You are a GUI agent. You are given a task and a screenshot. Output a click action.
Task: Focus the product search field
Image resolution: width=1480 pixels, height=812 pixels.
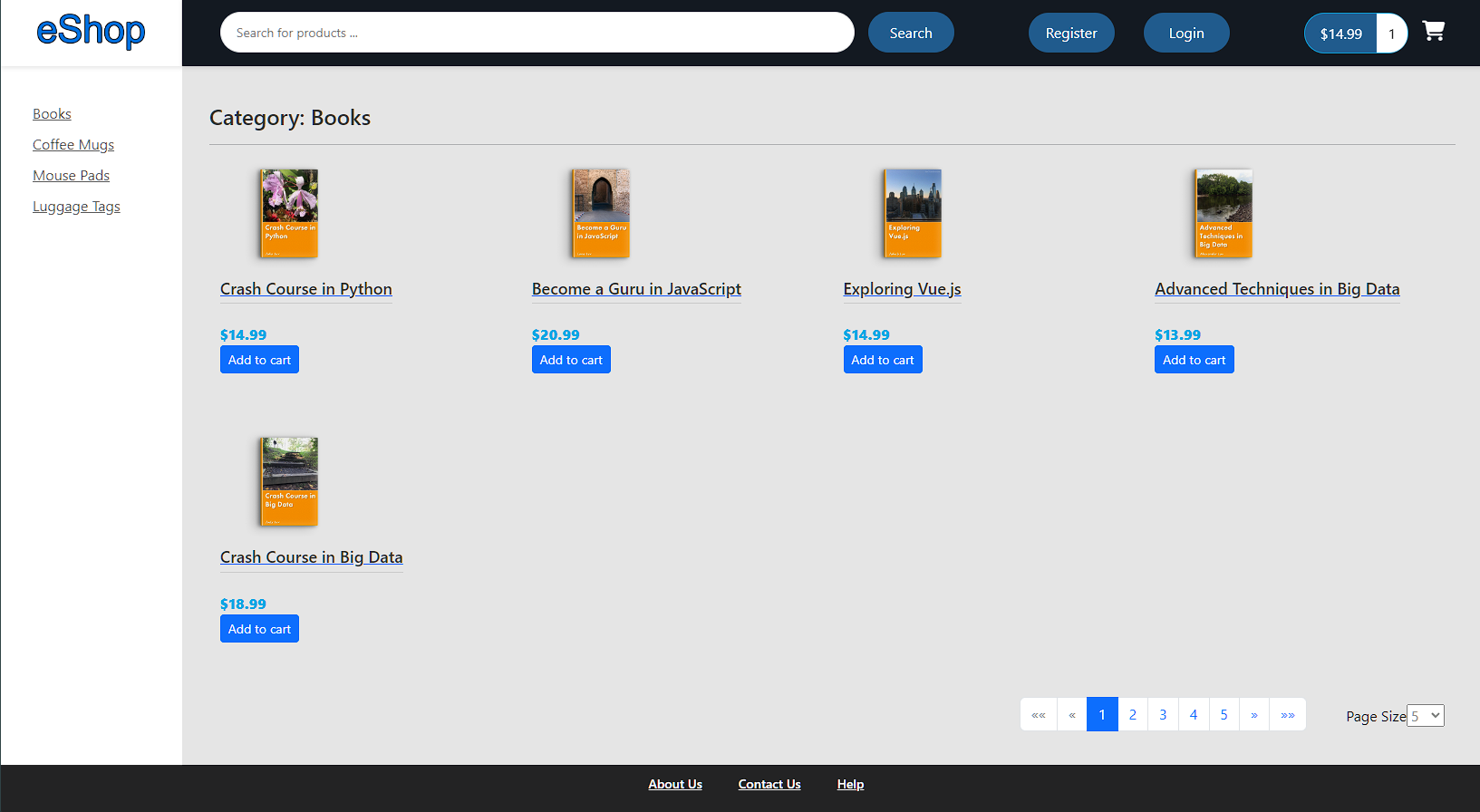537,34
